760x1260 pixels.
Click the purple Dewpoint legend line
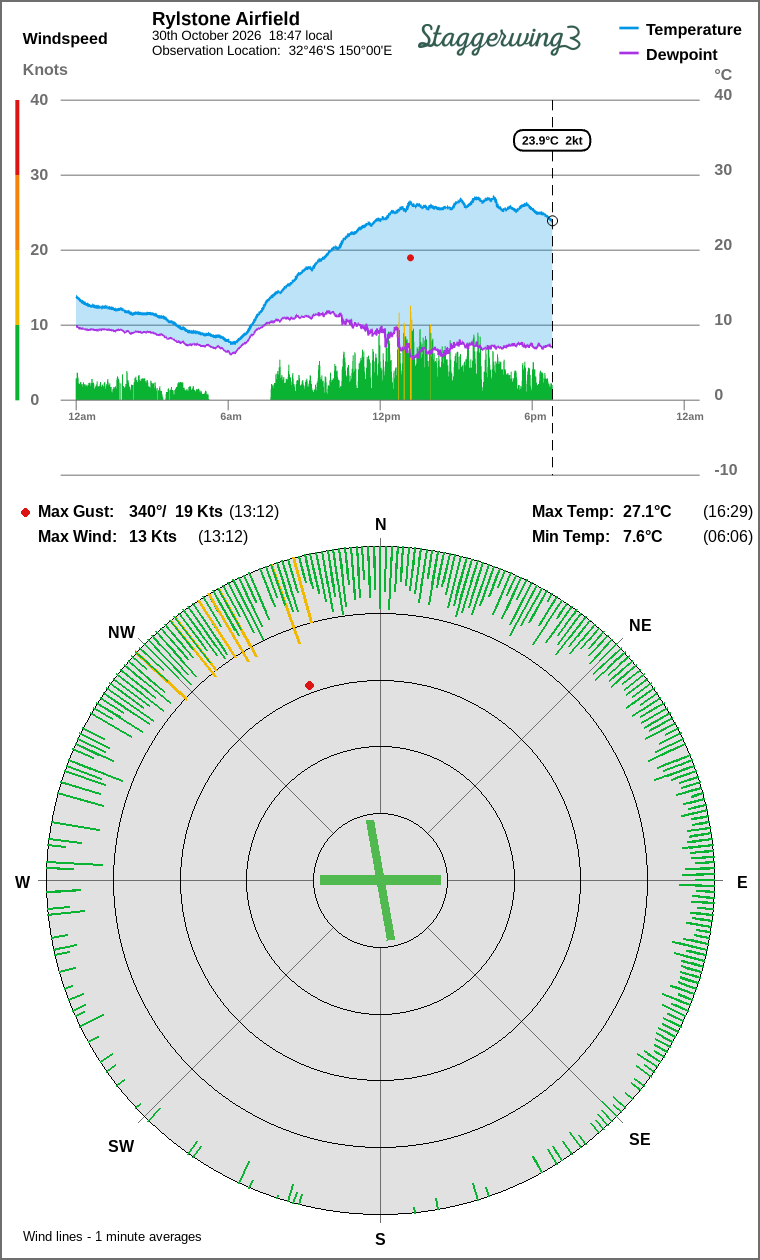pyautogui.click(x=629, y=54)
